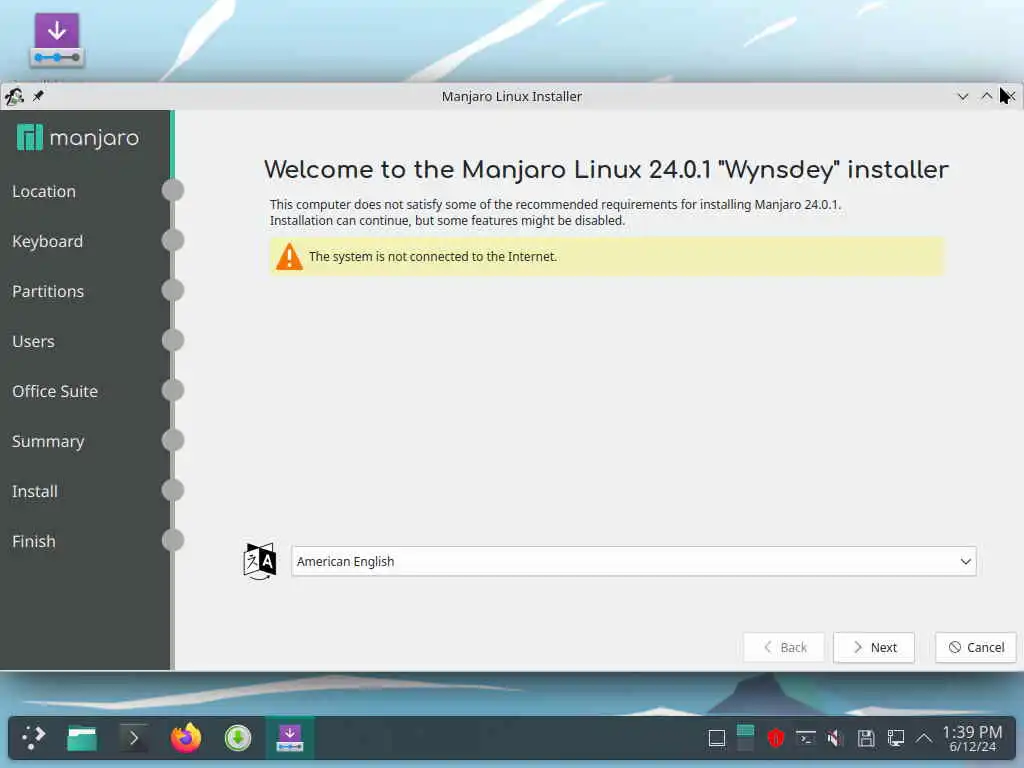Image resolution: width=1024 pixels, height=768 pixels.
Task: Click the window menu icon in title bar
Action: coord(14,97)
